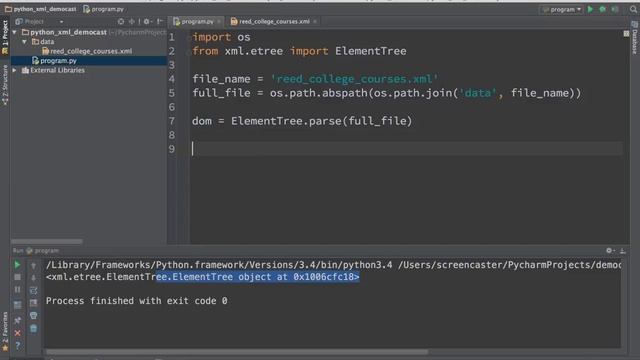Click os.path.abspath on line 5
This screenshot has width=640, height=360.
(x=318, y=93)
